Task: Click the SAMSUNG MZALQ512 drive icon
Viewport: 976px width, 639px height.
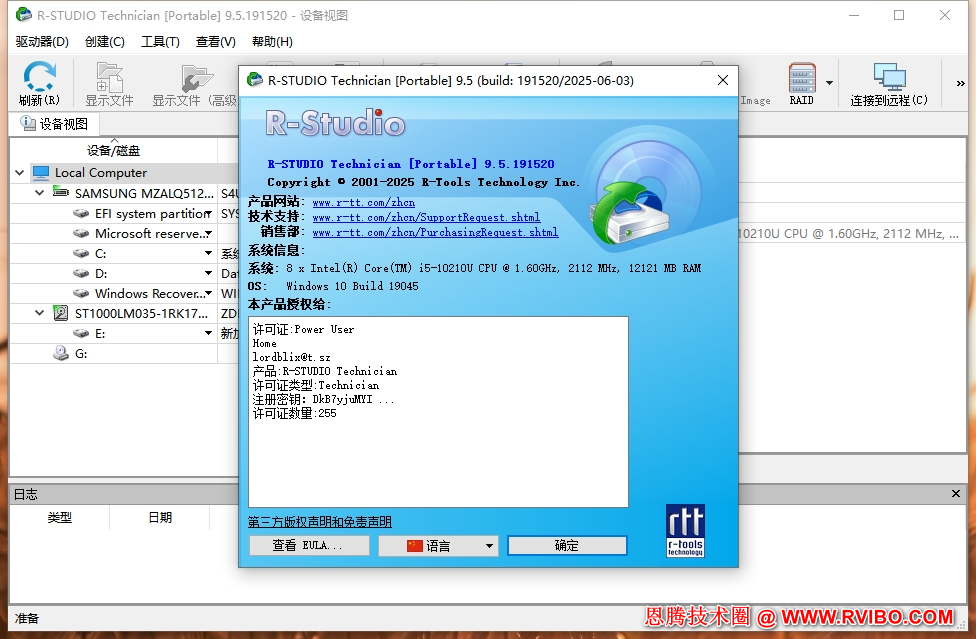Action: [x=60, y=192]
